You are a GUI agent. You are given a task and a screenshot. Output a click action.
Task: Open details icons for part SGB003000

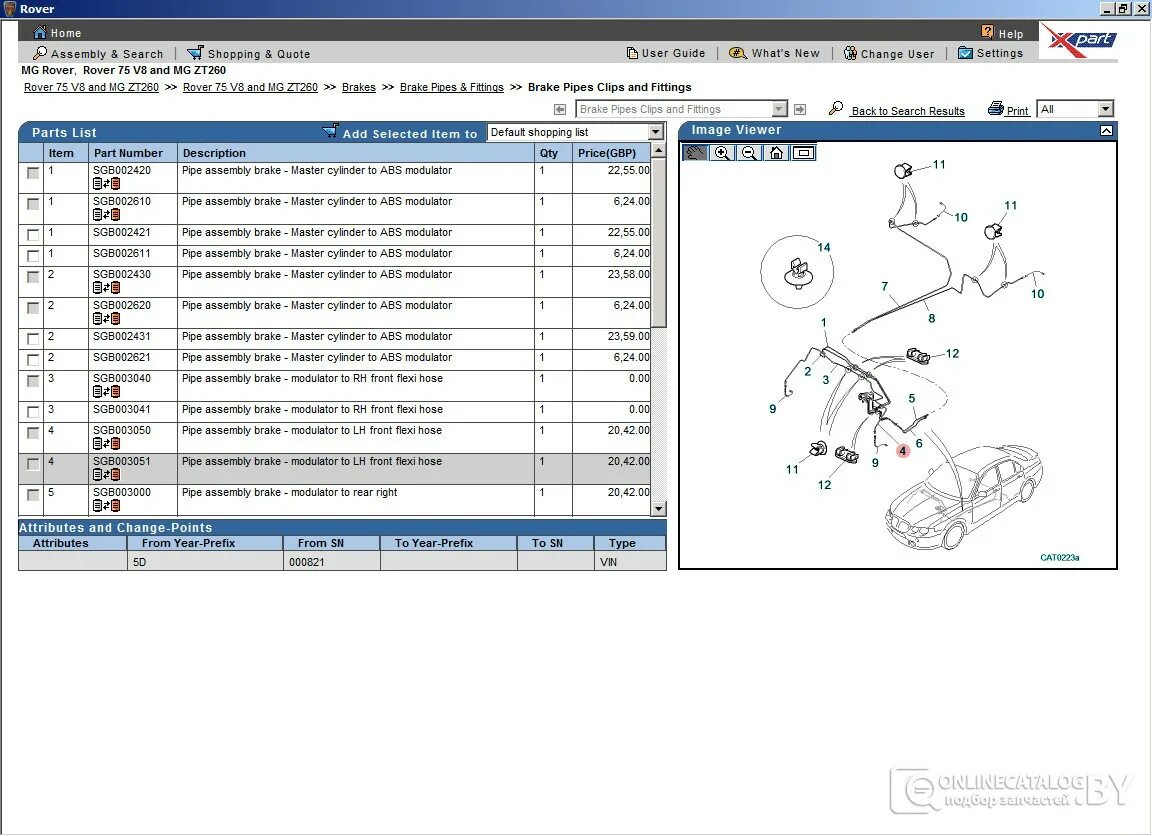pyautogui.click(x=107, y=505)
